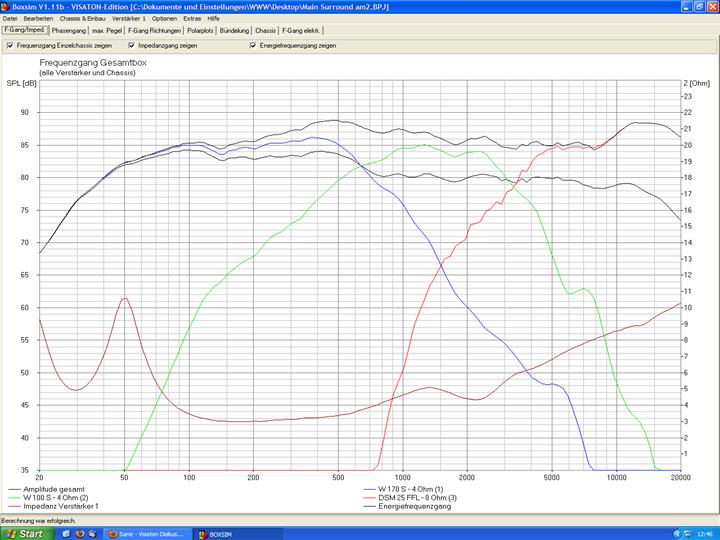The height and width of the screenshot is (540, 720).
Task: Disable Energiefrequenzgang zeigen checkbox
Action: tap(254, 45)
